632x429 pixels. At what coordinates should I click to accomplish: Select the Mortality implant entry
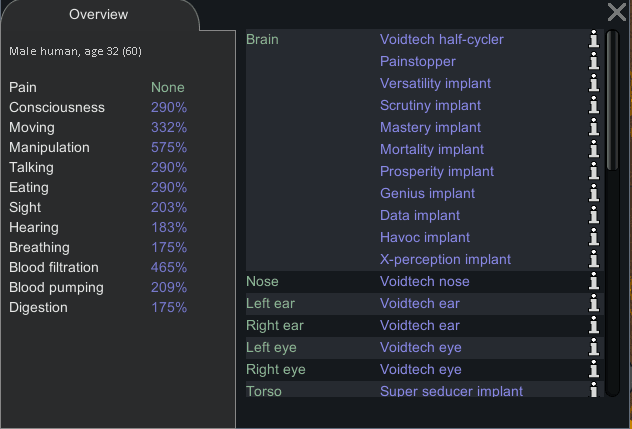click(x=431, y=150)
